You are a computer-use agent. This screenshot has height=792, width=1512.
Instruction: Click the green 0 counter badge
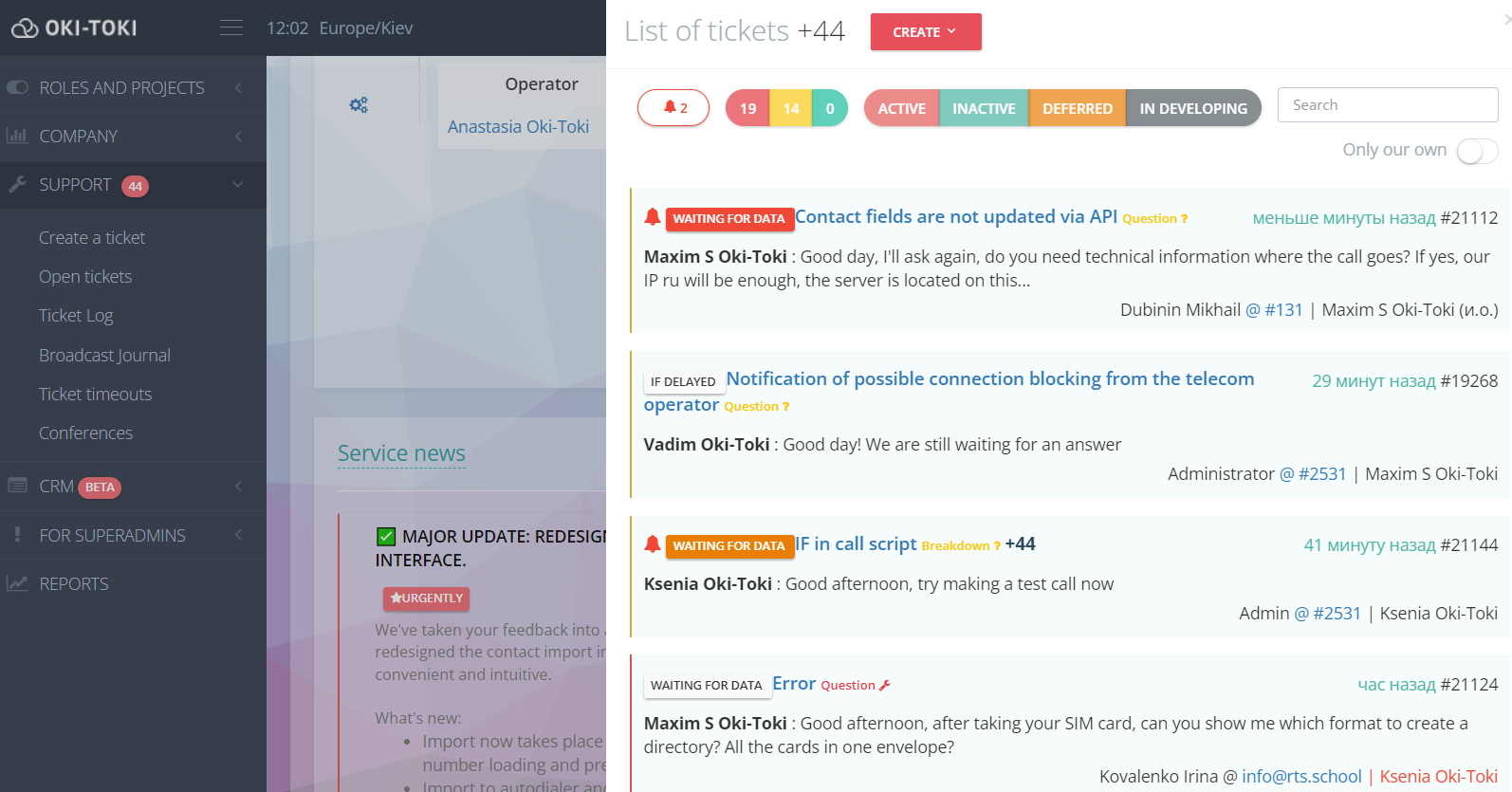[830, 108]
